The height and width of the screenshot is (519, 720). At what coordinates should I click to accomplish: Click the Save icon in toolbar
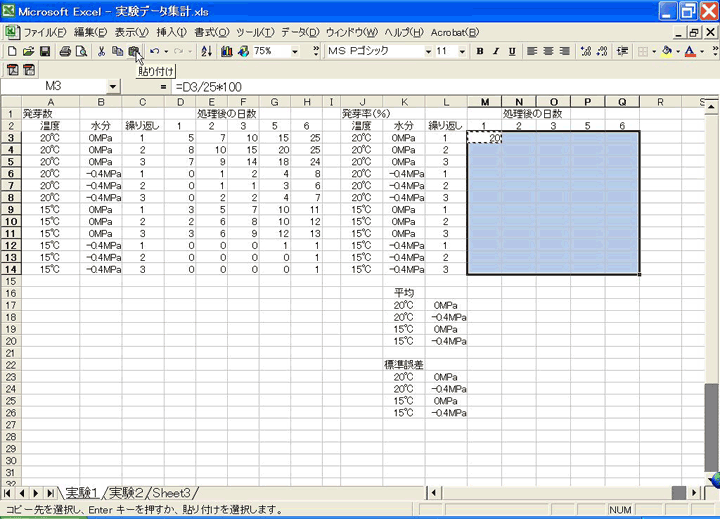pos(42,51)
